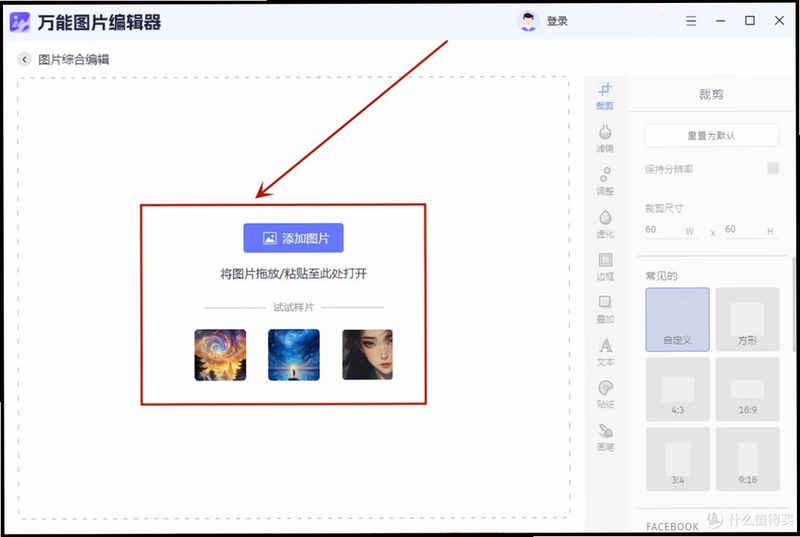The height and width of the screenshot is (537, 800).
Task: Click the user avatar icon
Action: [x=528, y=21]
